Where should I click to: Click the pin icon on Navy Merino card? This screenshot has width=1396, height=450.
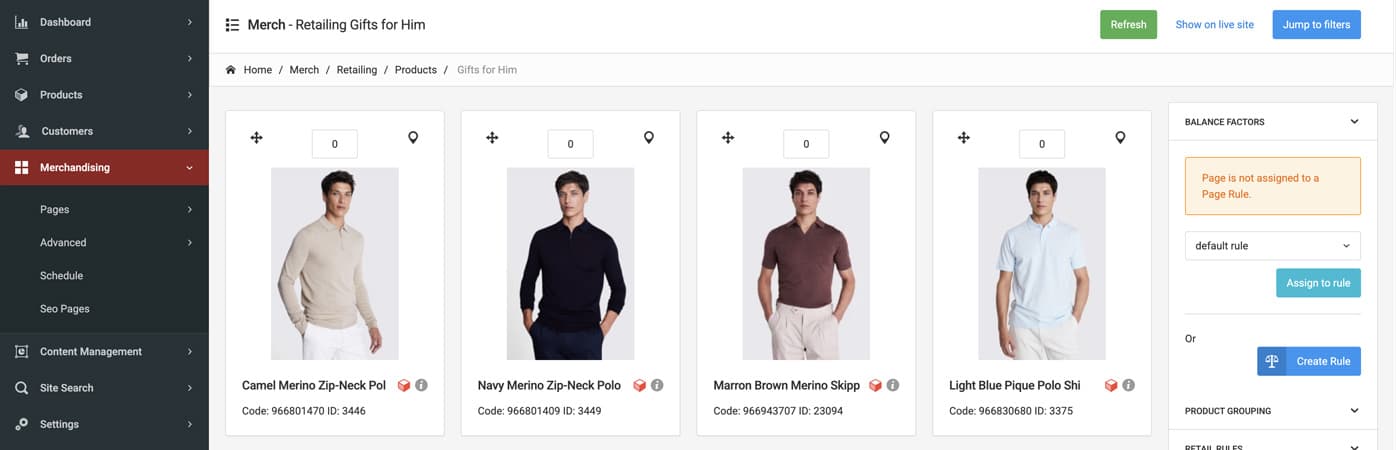pyautogui.click(x=649, y=138)
